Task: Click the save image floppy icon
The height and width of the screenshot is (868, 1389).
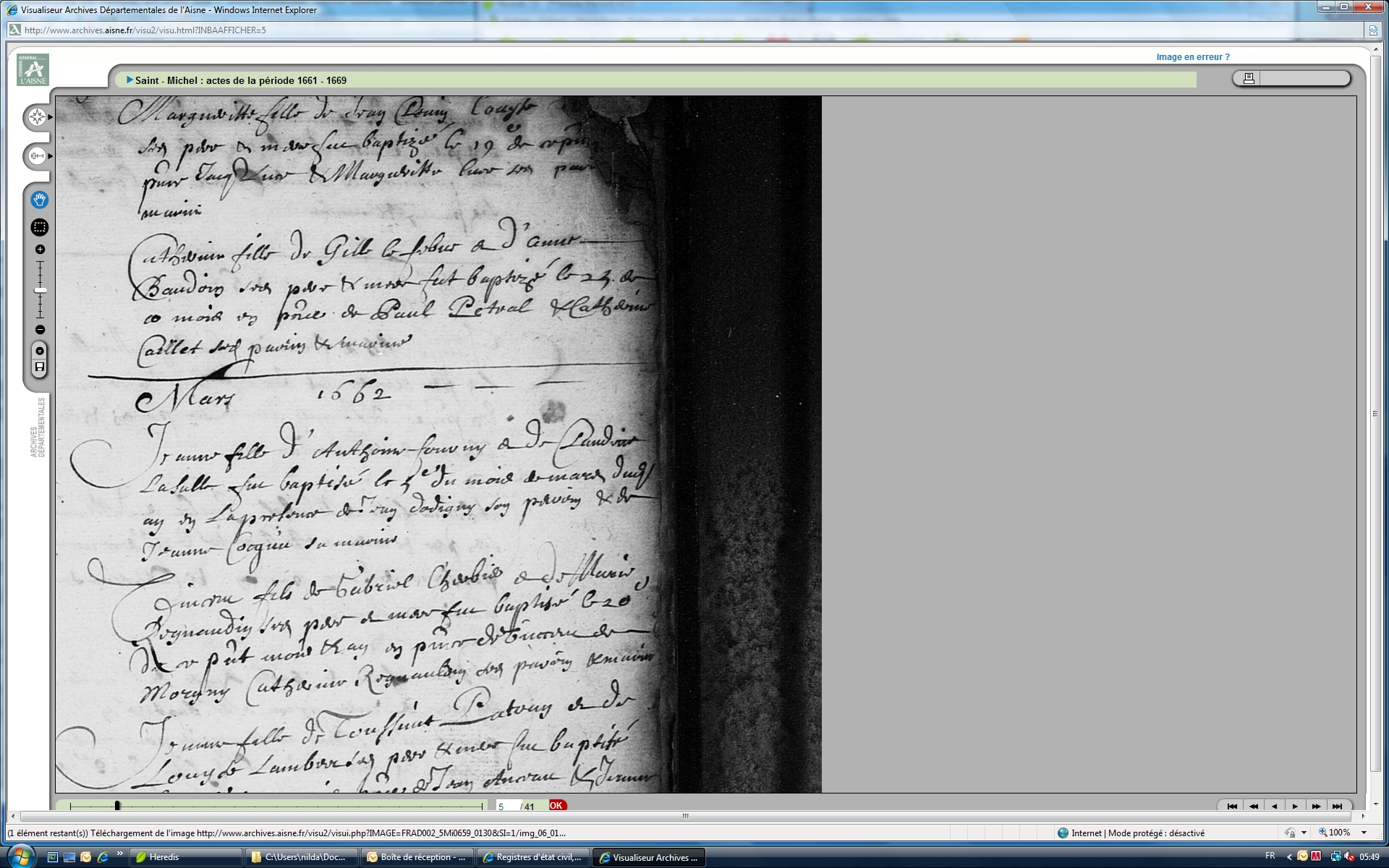Action: point(40,367)
